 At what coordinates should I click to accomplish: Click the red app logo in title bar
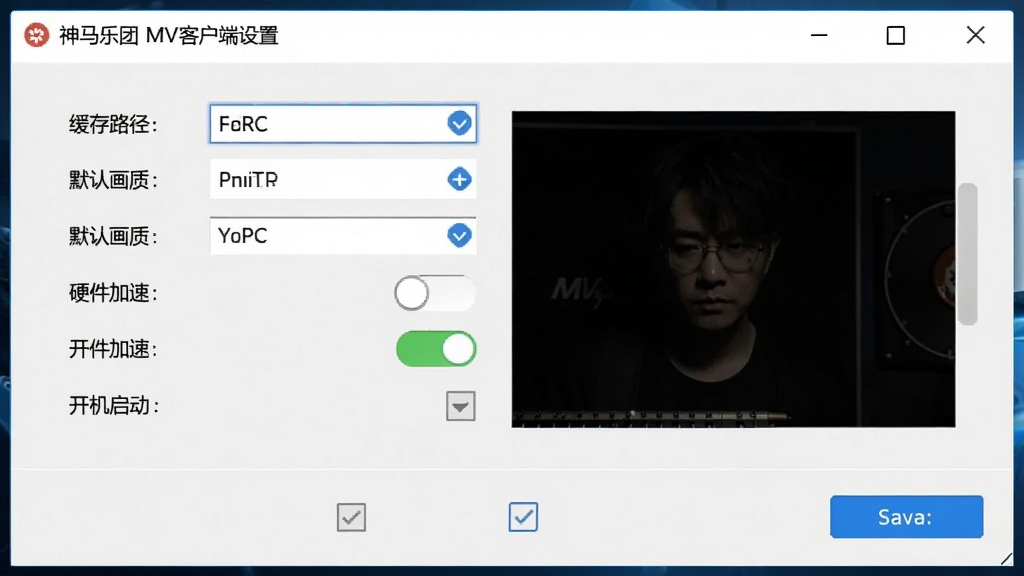(x=37, y=35)
